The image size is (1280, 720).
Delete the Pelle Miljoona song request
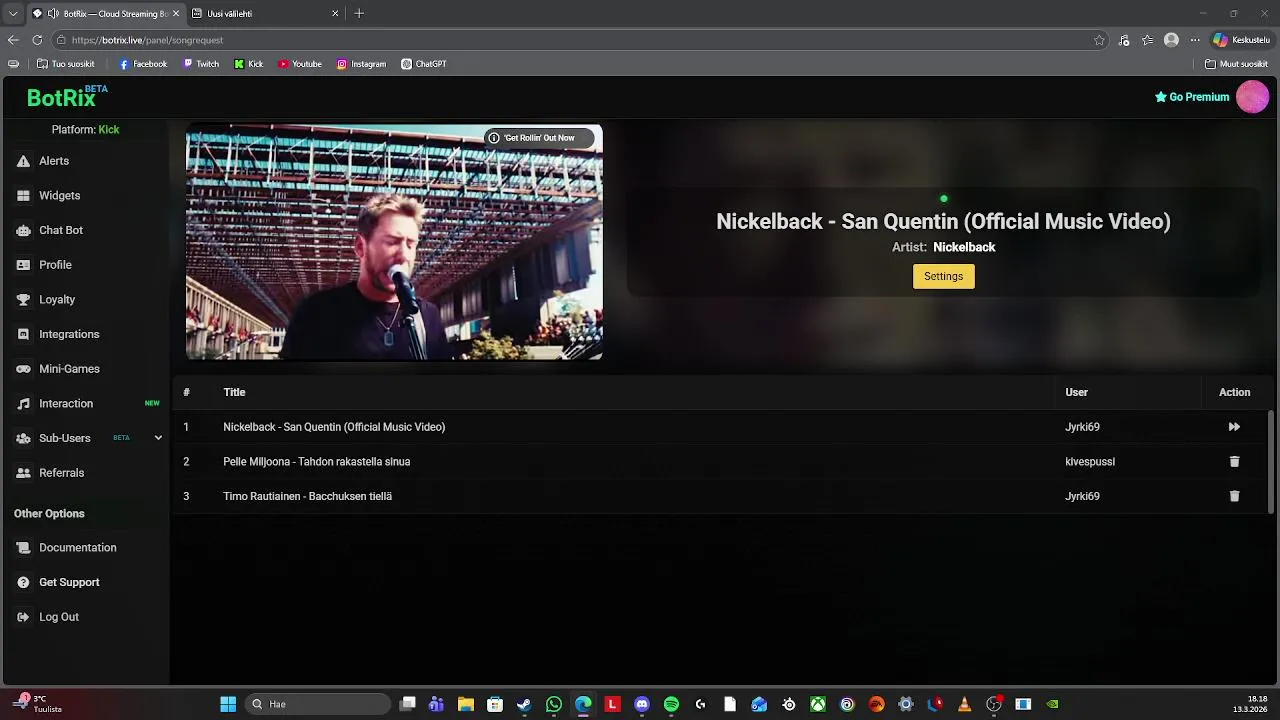click(1234, 462)
